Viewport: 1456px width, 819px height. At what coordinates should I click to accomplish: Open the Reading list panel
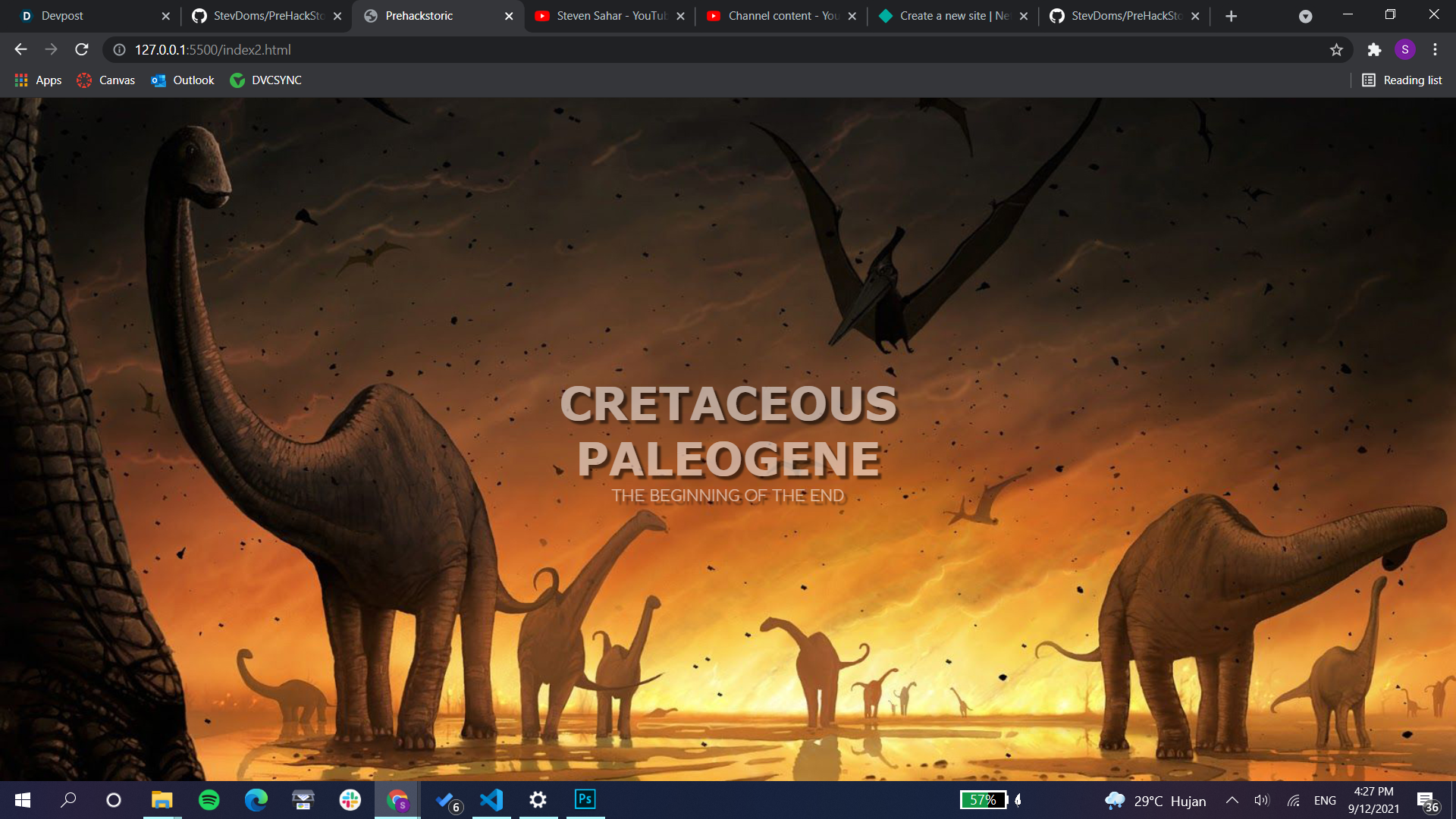click(x=1401, y=80)
